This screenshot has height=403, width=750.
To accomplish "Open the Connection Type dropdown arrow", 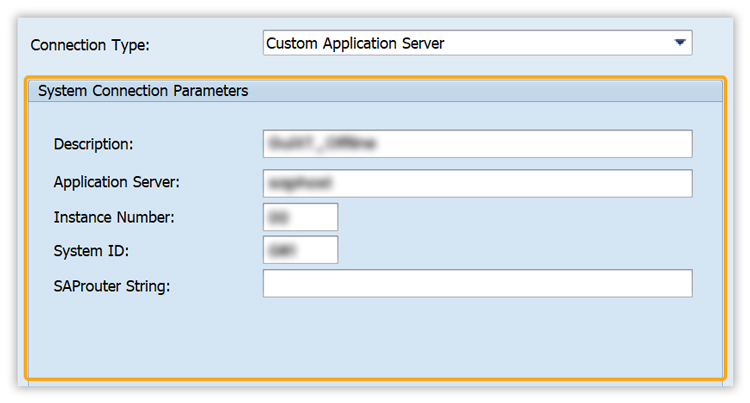I will (680, 43).
